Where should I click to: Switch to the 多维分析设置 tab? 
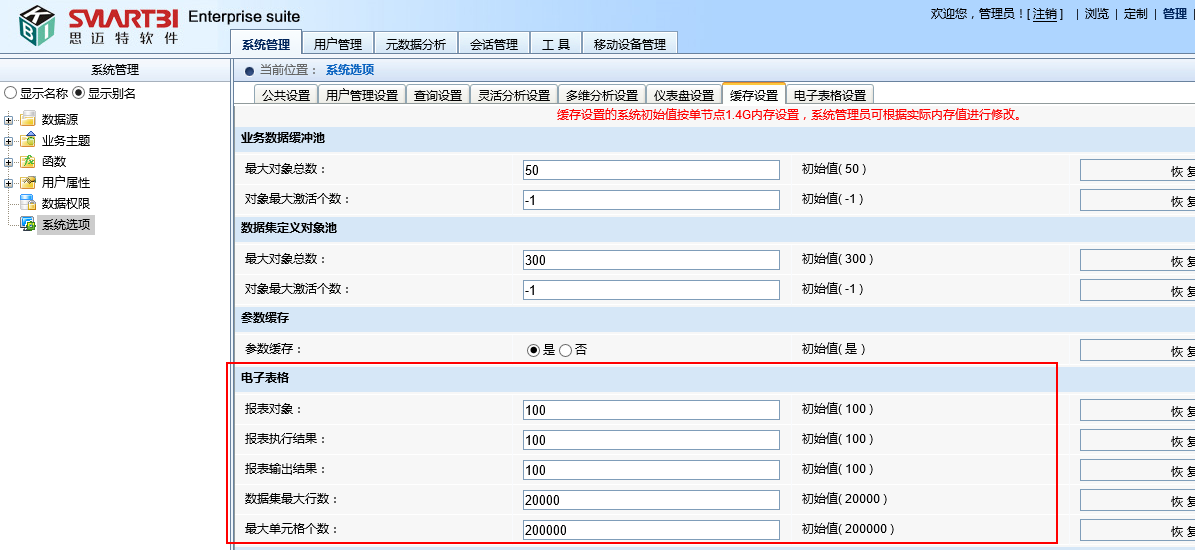coord(602,95)
